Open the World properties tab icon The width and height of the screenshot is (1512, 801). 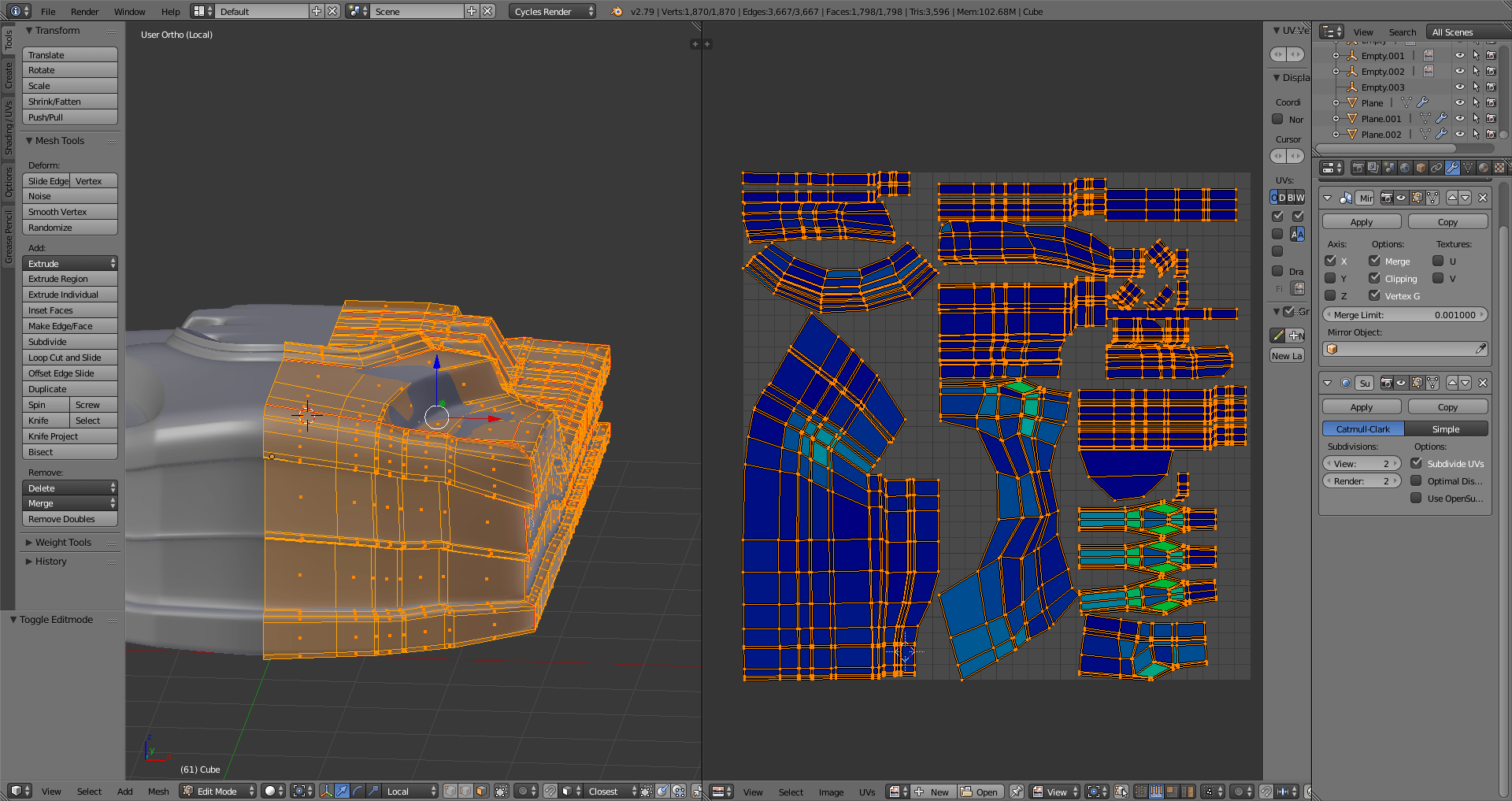pyautogui.click(x=1405, y=168)
